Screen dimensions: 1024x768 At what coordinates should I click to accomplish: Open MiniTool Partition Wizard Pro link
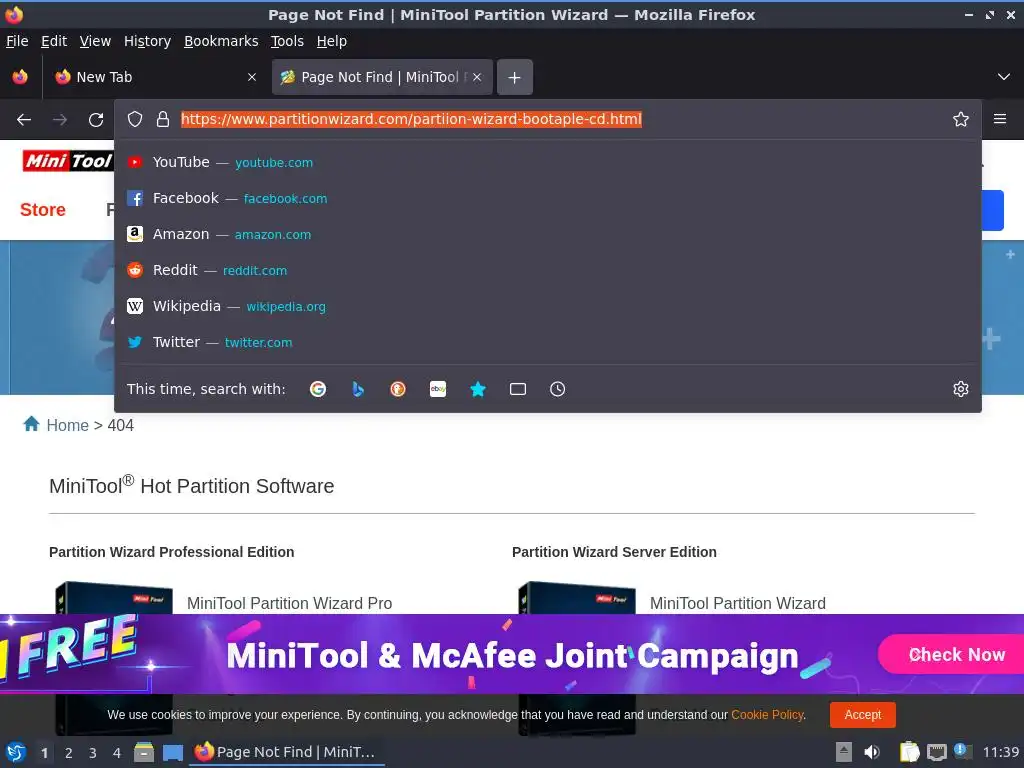289,603
